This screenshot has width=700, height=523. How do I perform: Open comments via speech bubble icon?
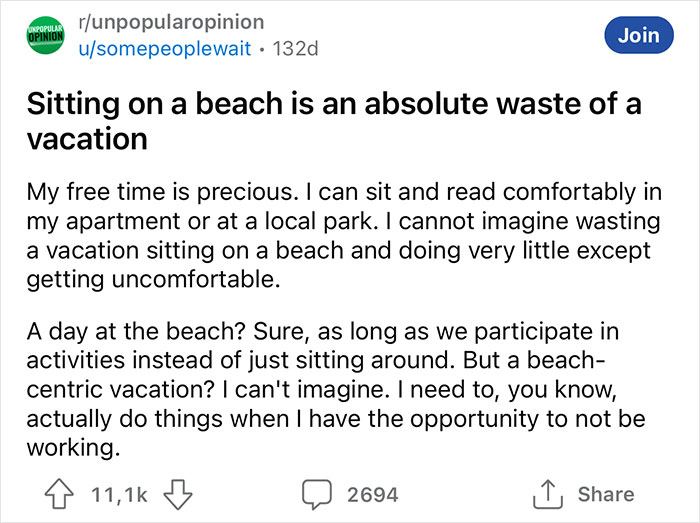pos(320,494)
